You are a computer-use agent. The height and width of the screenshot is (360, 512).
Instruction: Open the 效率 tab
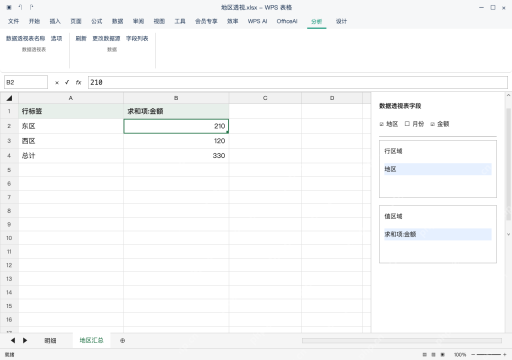(x=232, y=21)
